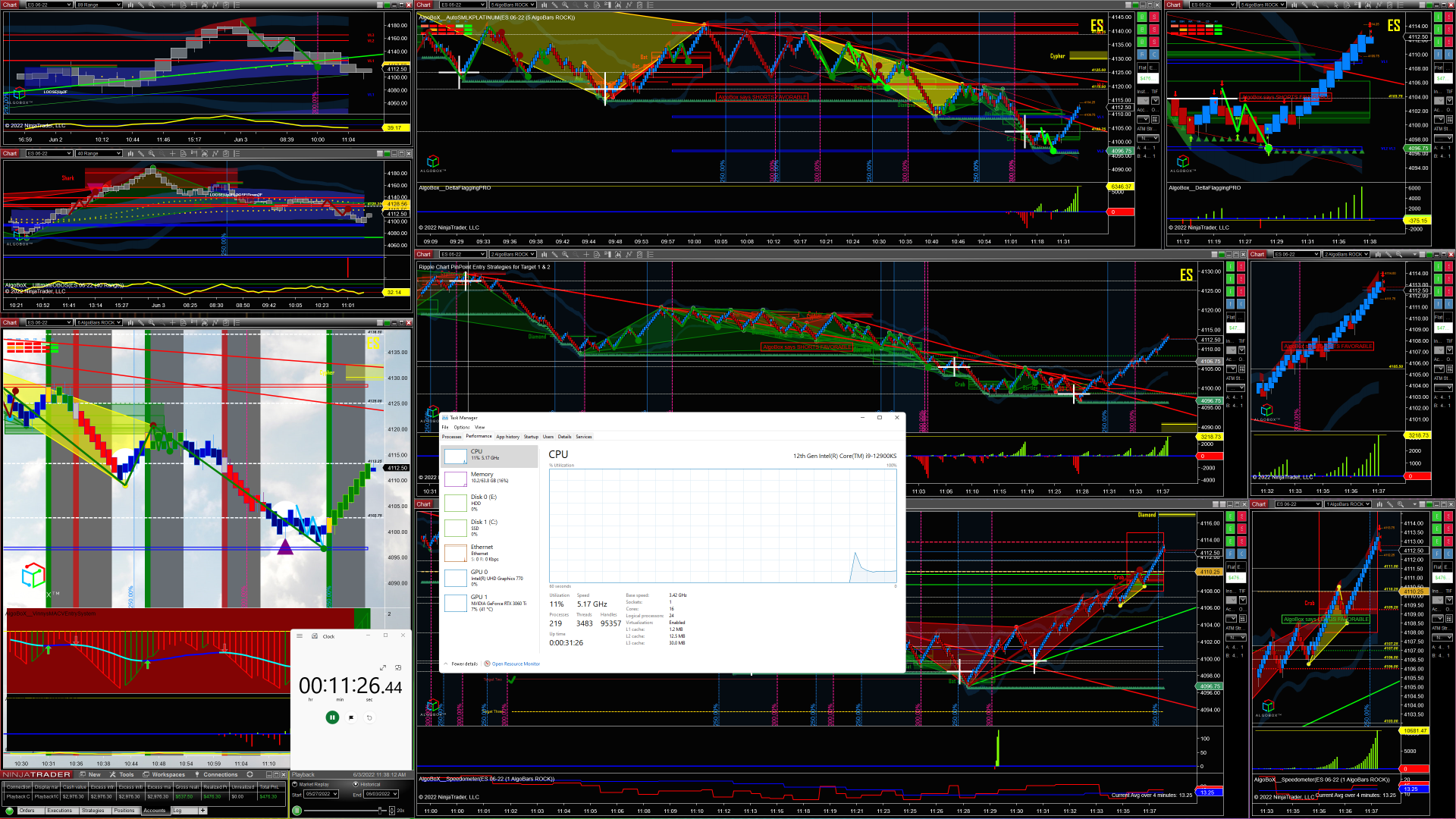Adjust the playback speed slider handle
This screenshot has height=819, width=1456.
click(380, 811)
